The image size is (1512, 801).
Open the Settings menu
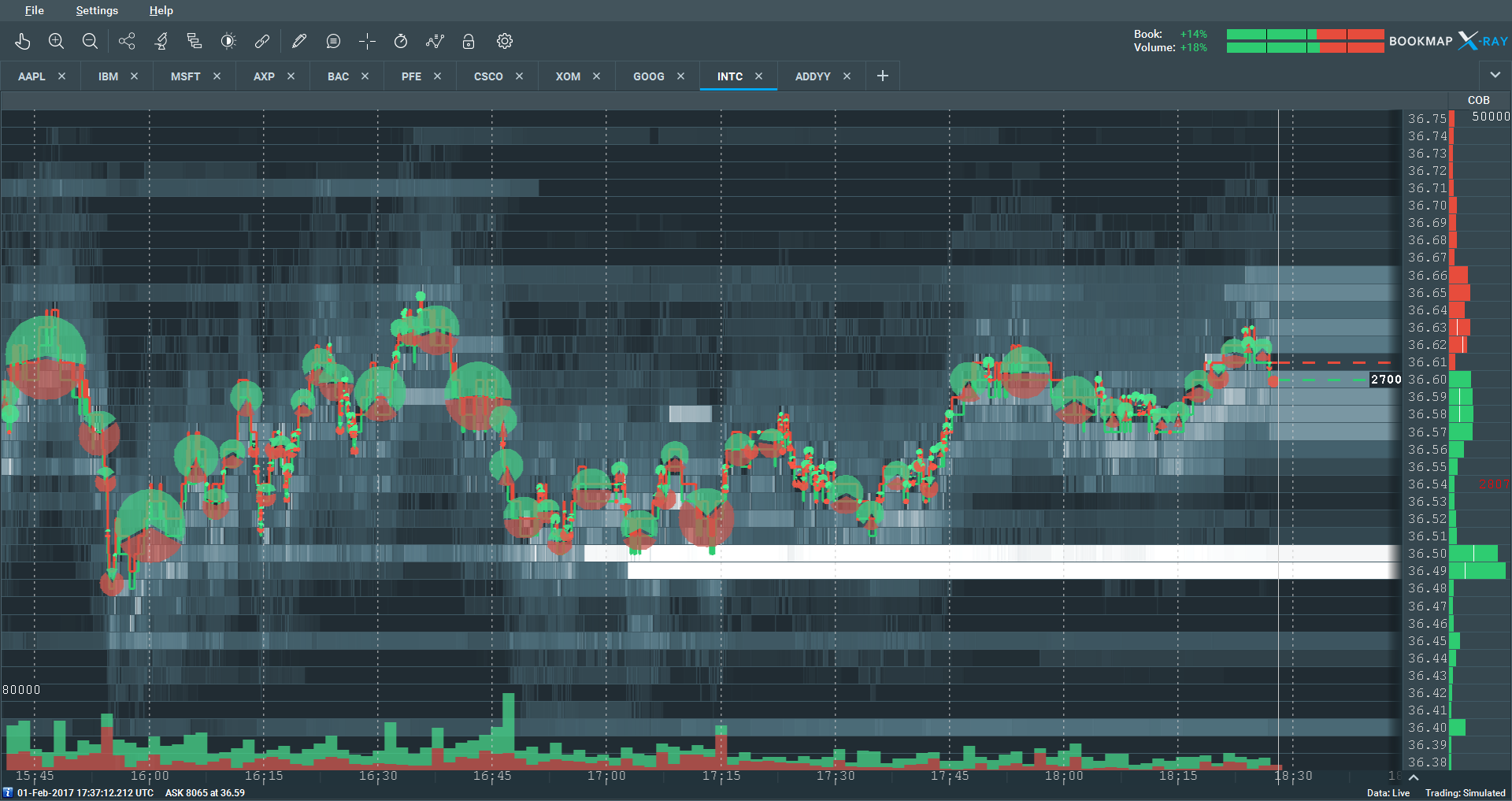pyautogui.click(x=97, y=10)
